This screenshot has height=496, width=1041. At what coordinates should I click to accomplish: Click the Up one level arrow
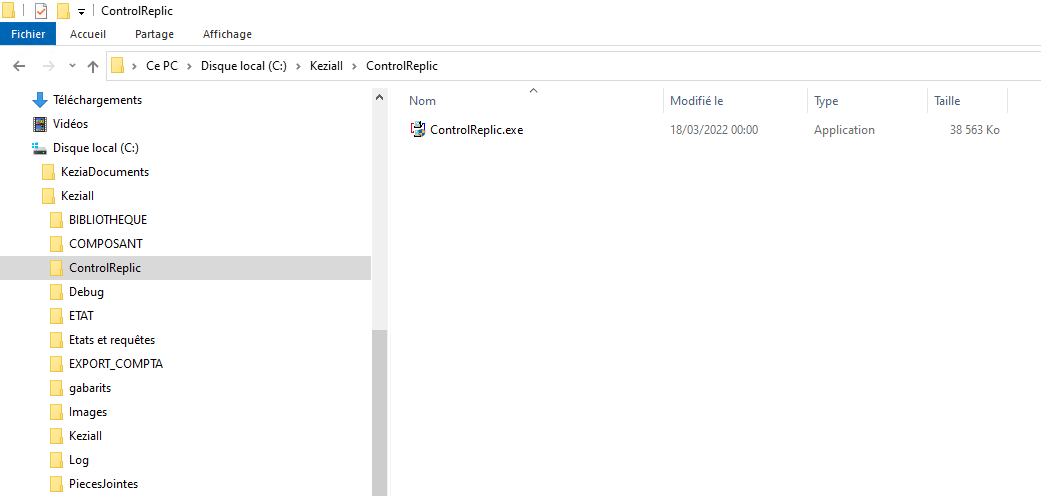(93, 66)
